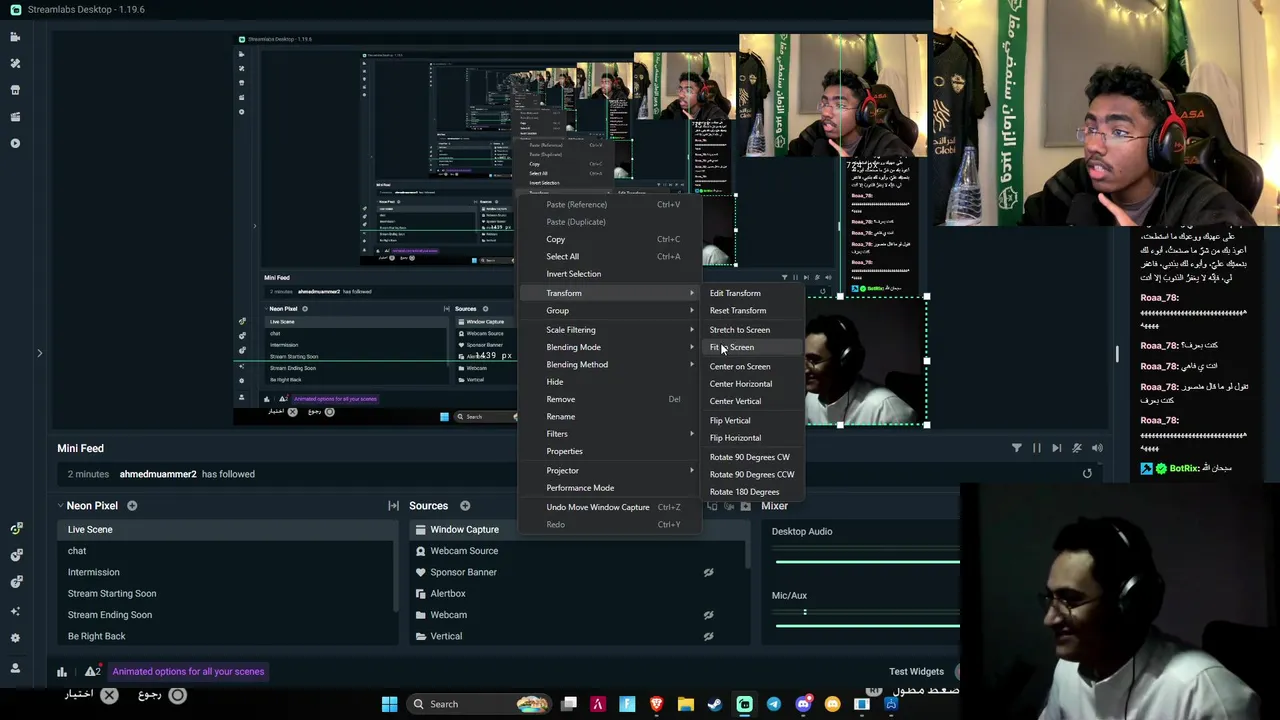Toggle visibility of Sponsor Banner source
This screenshot has height=720, width=1280.
pyautogui.click(x=708, y=572)
